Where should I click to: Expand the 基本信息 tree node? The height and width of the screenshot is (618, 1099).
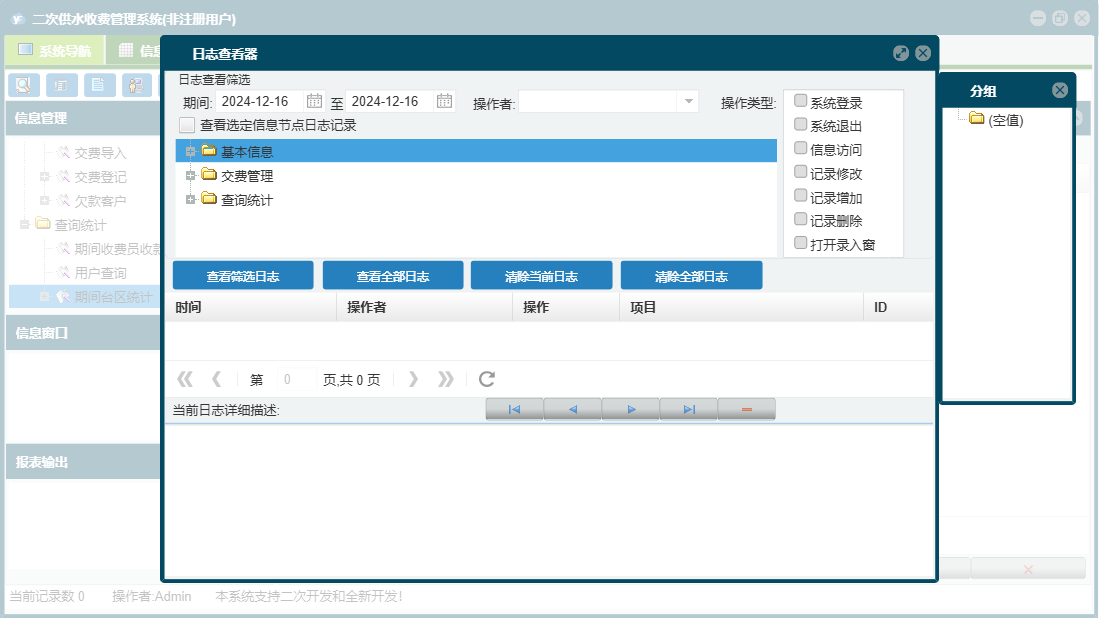[190, 151]
